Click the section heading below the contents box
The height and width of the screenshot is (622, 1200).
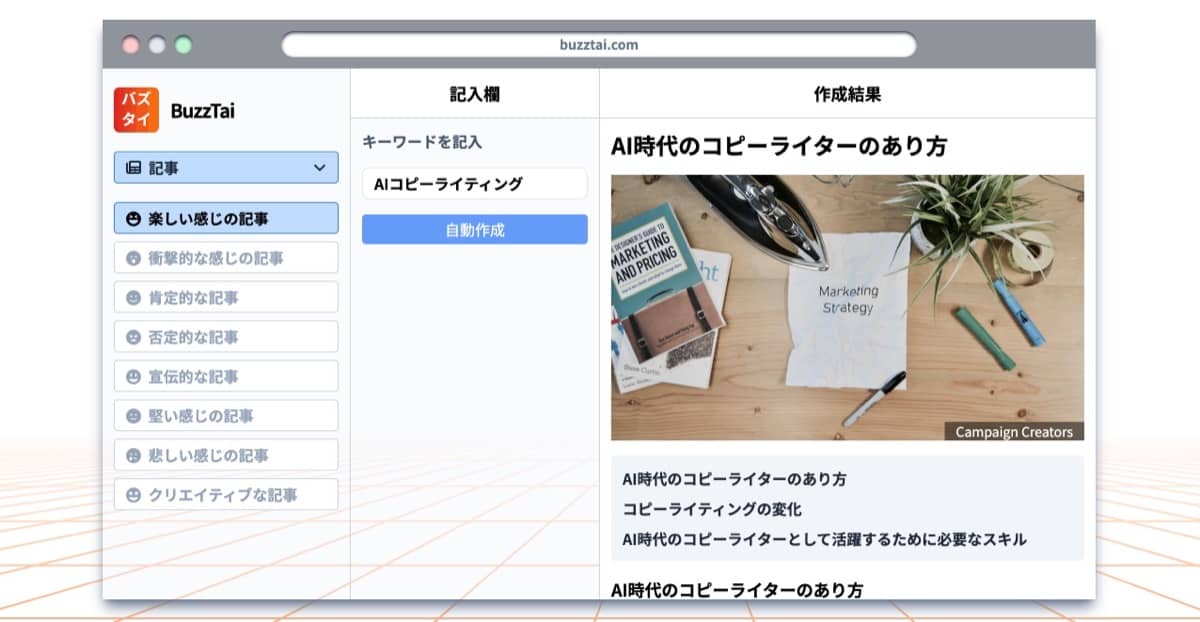pyautogui.click(x=737, y=590)
